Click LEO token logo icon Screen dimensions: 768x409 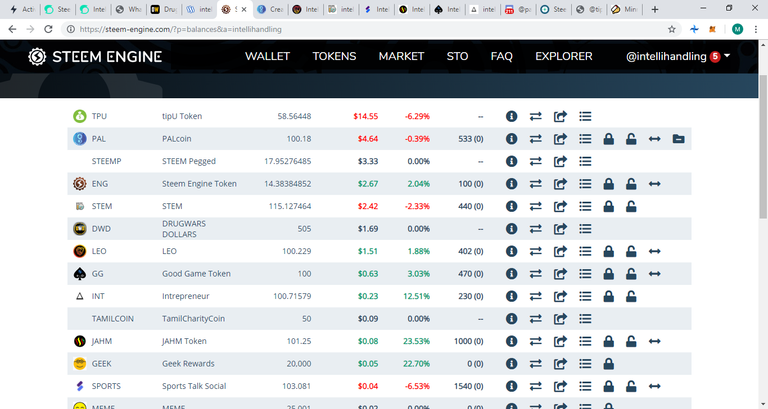[x=79, y=251]
